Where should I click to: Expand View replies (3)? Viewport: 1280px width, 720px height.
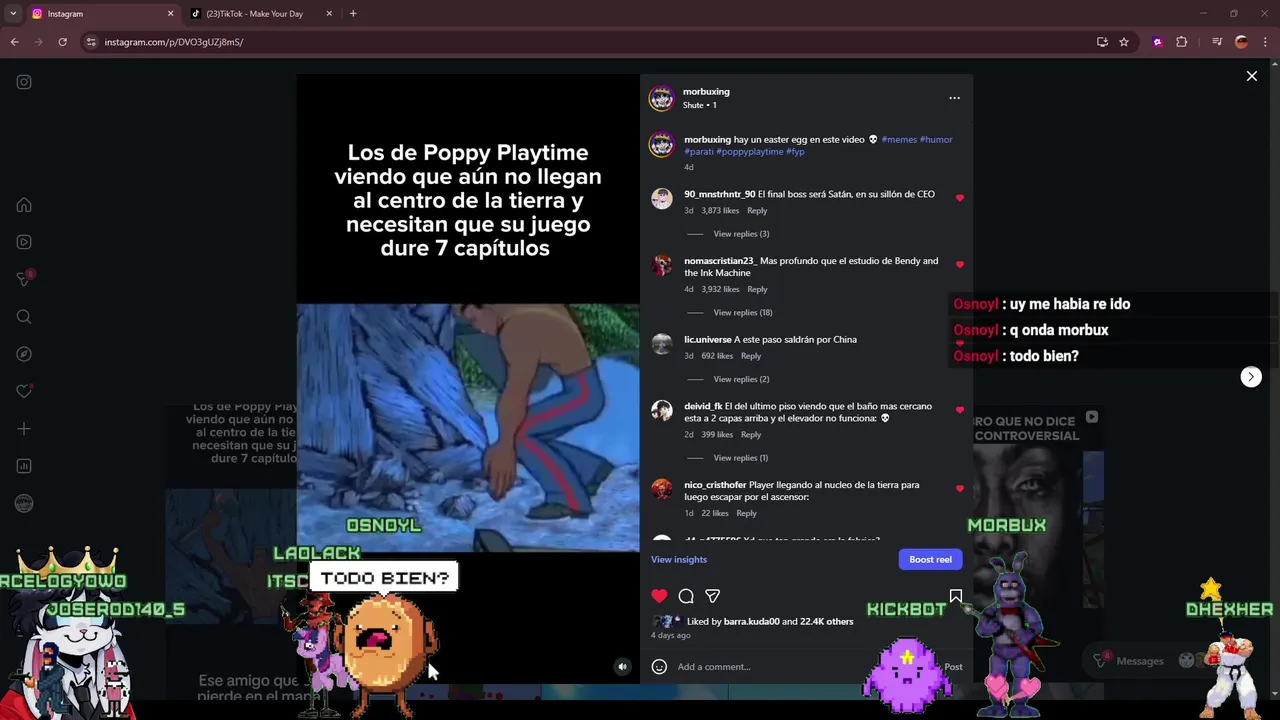click(741, 234)
